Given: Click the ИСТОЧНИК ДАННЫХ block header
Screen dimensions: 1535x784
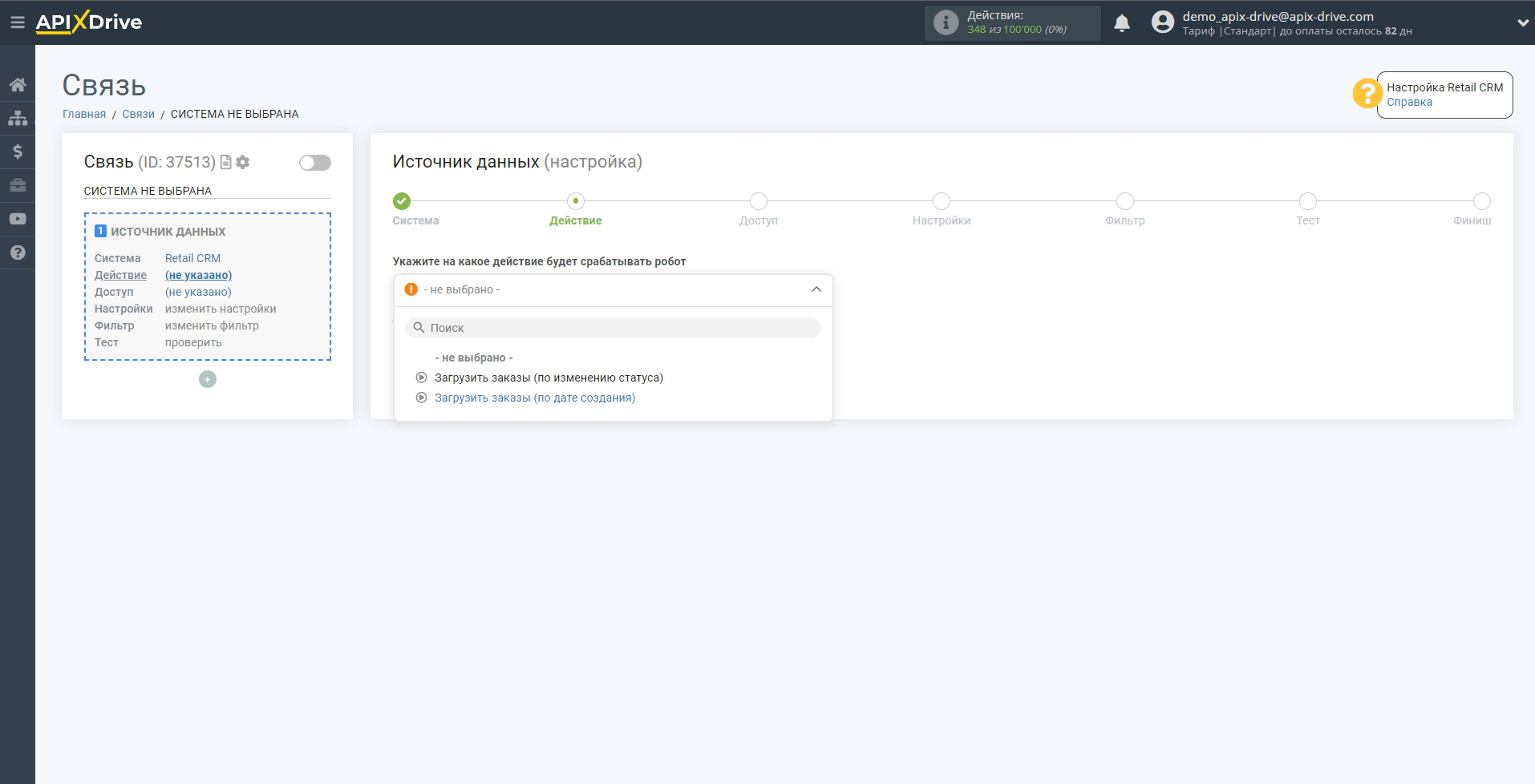Looking at the screenshot, I should [168, 232].
